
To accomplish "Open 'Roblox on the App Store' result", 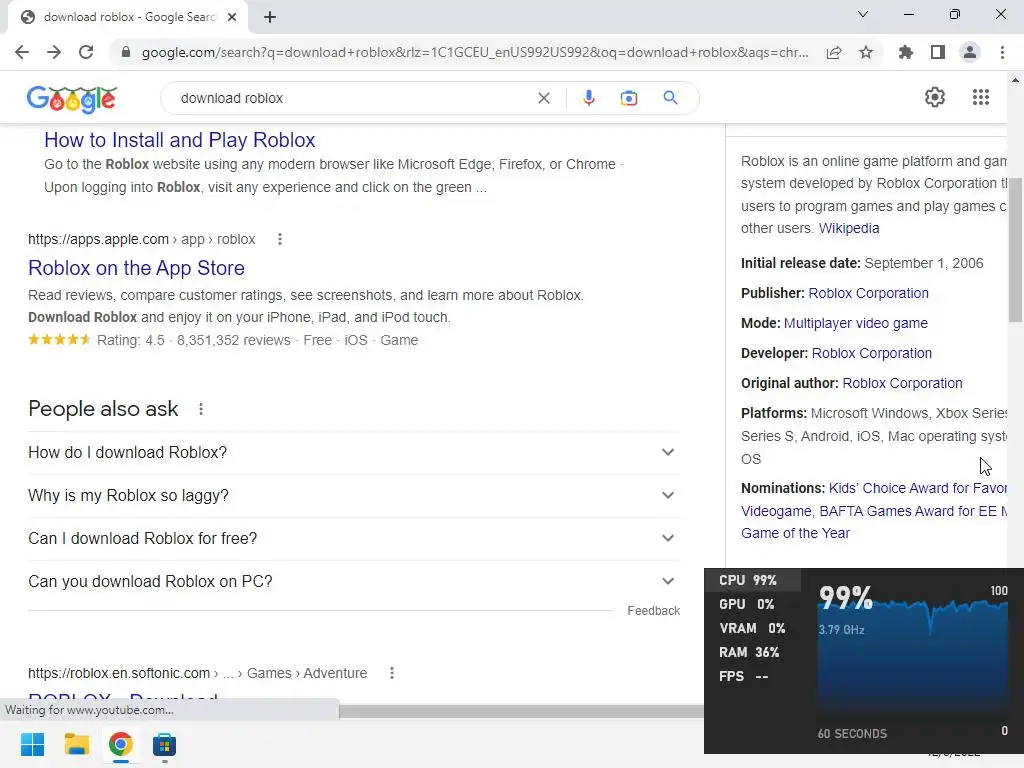I will [136, 268].
